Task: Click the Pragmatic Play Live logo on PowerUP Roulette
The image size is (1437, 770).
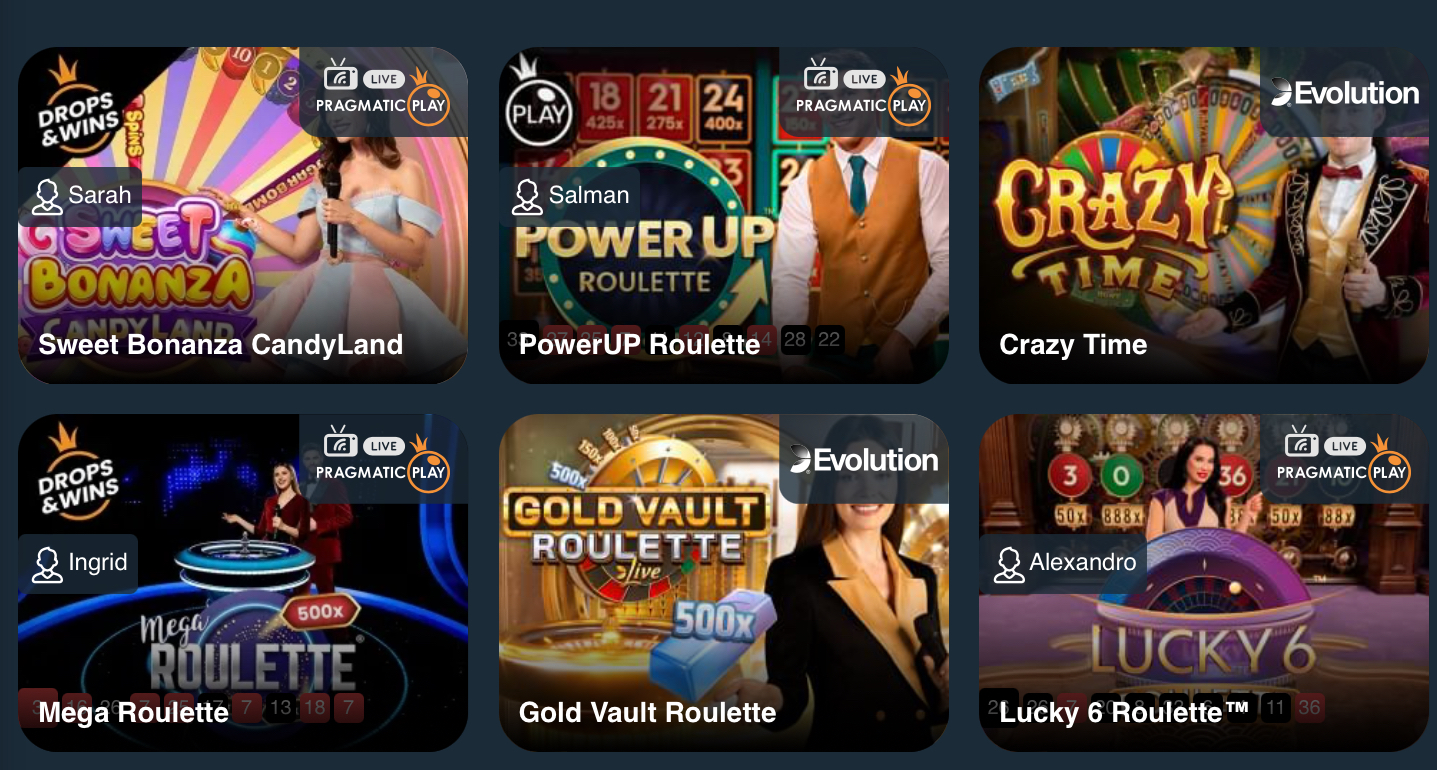Action: [864, 92]
